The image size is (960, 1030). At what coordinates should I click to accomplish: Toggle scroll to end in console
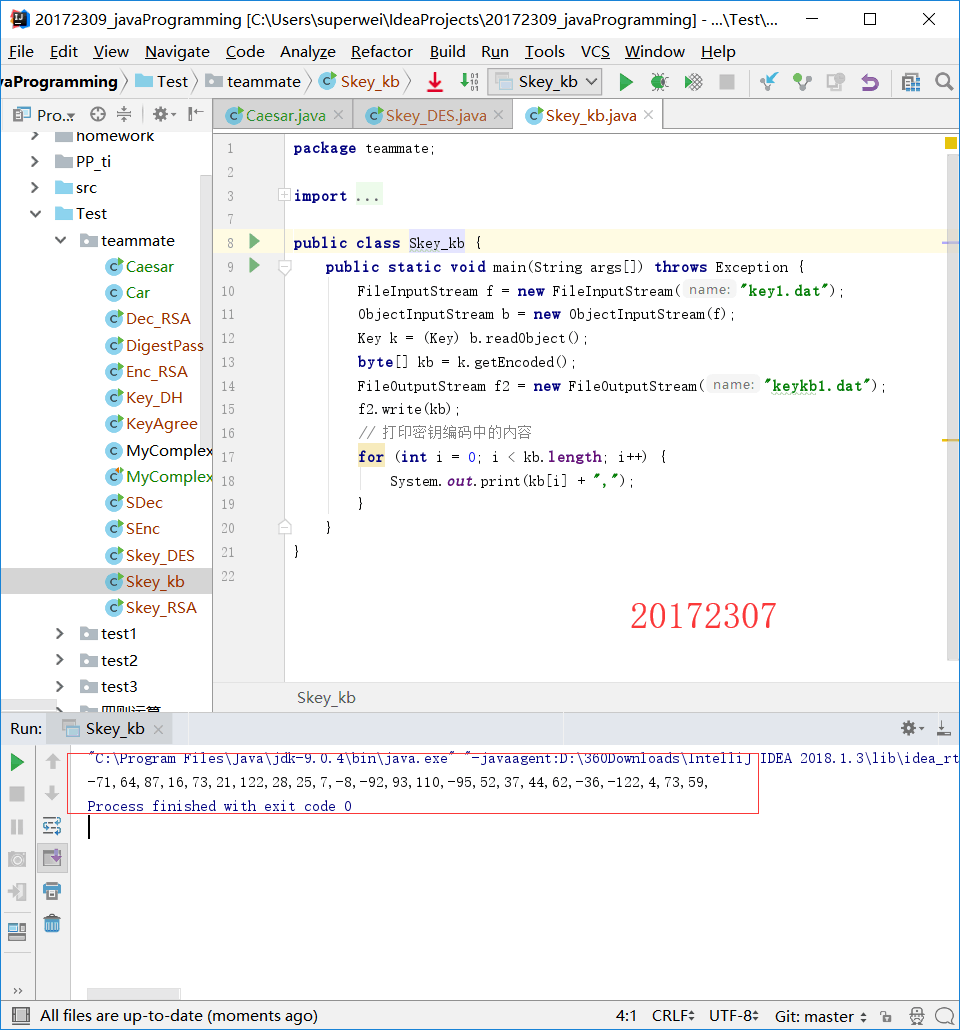pyautogui.click(x=52, y=858)
